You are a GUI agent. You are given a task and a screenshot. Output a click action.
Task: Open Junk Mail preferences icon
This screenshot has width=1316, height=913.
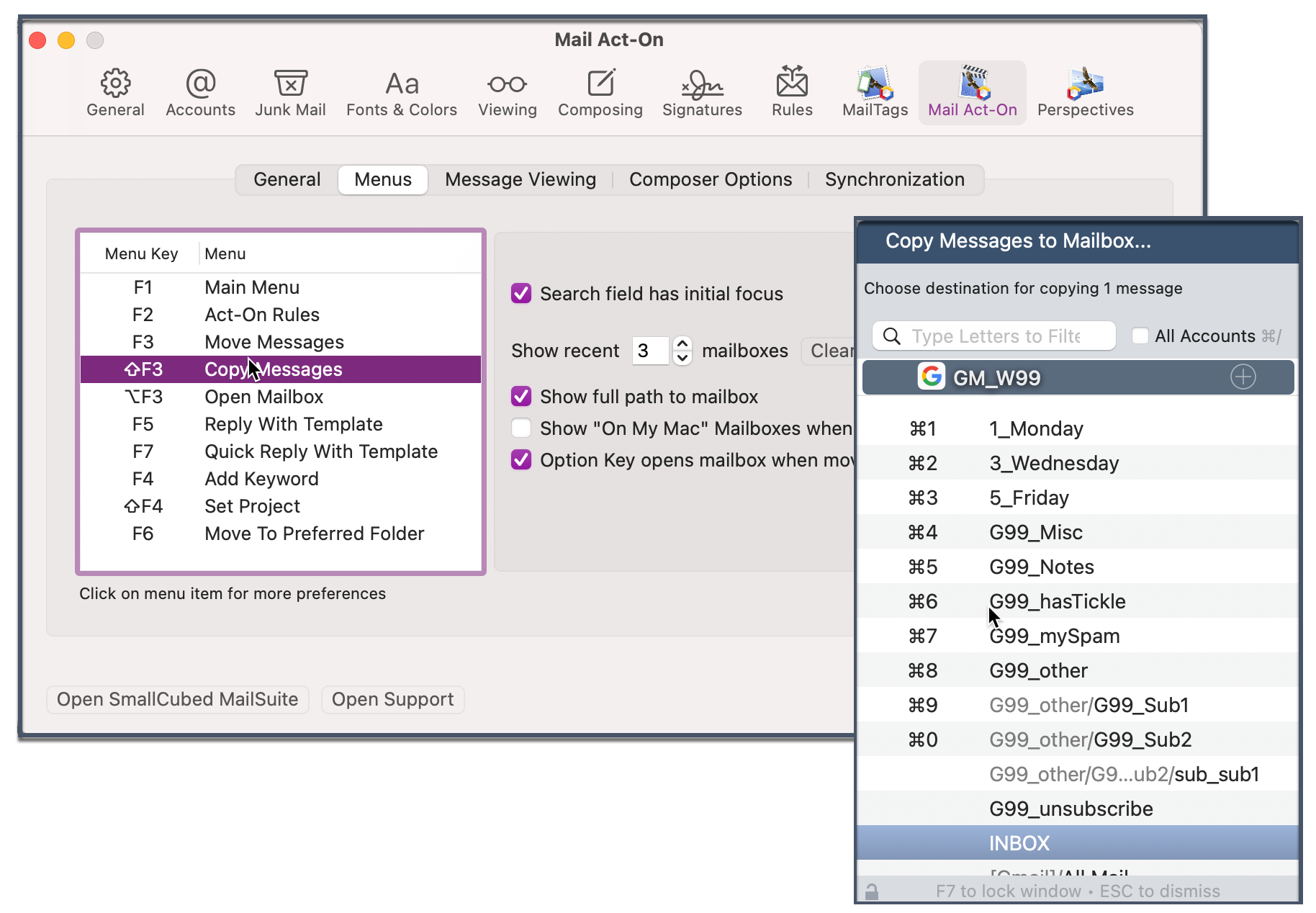tap(291, 84)
